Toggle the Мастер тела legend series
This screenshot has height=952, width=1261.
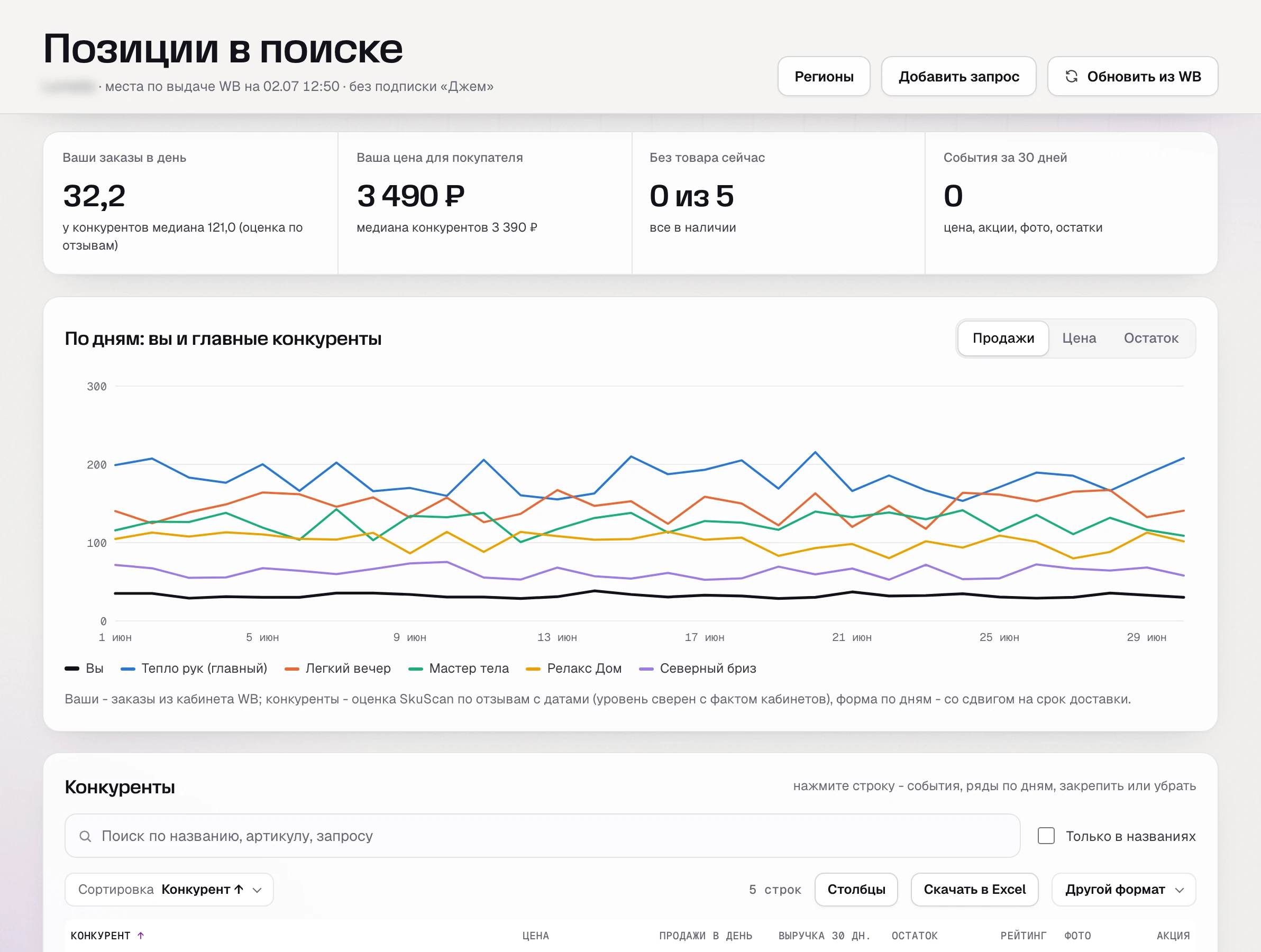459,668
